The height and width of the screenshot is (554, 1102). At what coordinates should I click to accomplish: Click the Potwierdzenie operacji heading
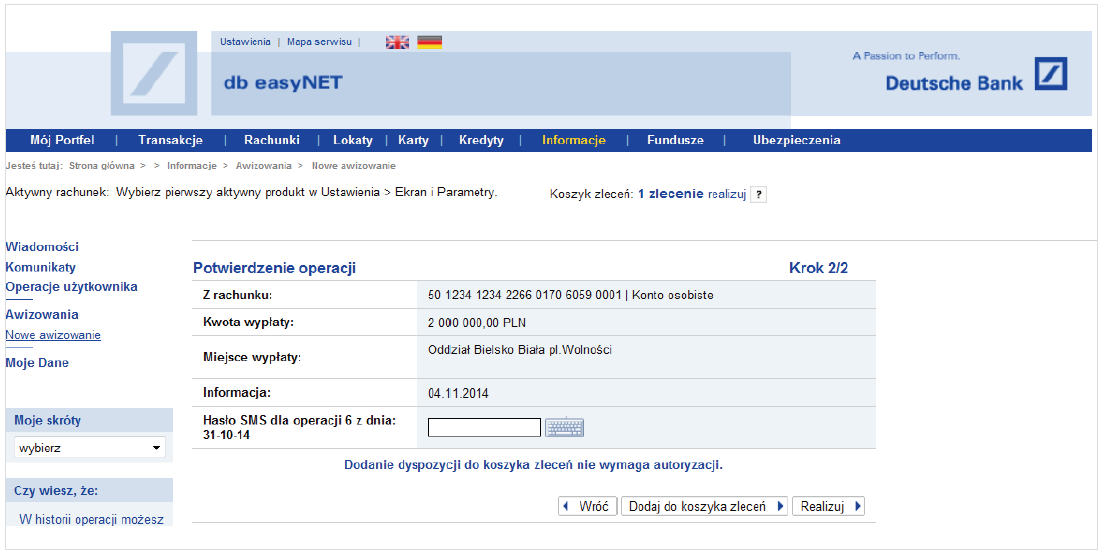point(275,269)
